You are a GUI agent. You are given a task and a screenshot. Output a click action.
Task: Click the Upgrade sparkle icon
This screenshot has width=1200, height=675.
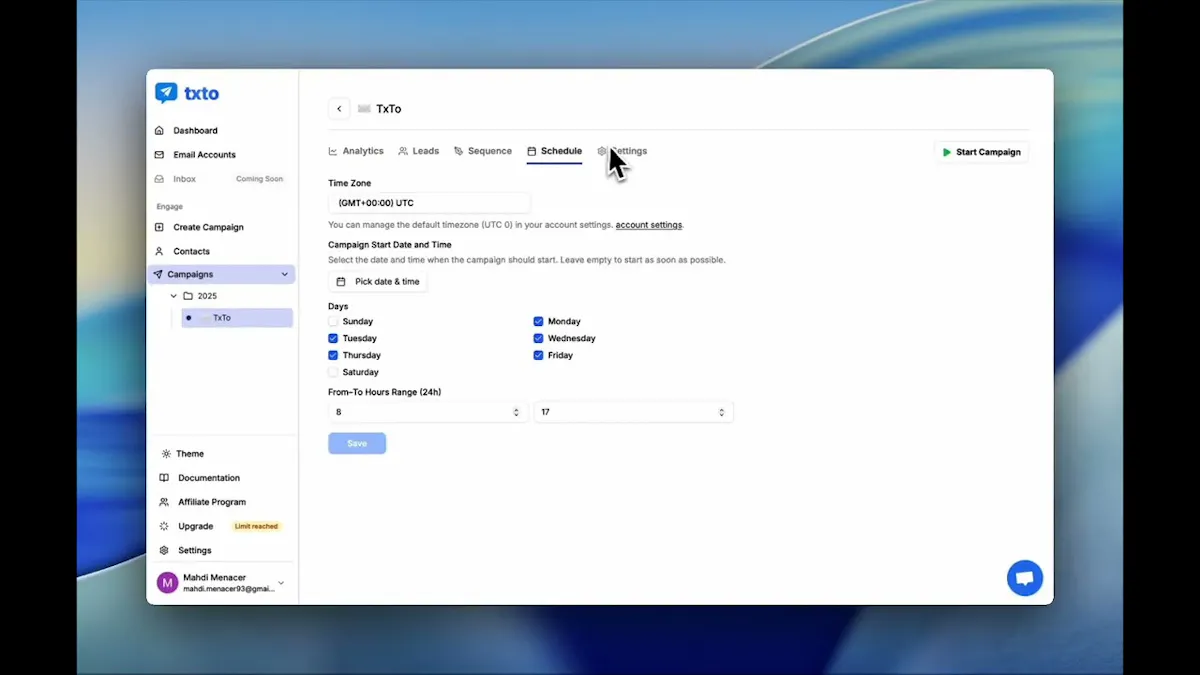[x=165, y=526]
